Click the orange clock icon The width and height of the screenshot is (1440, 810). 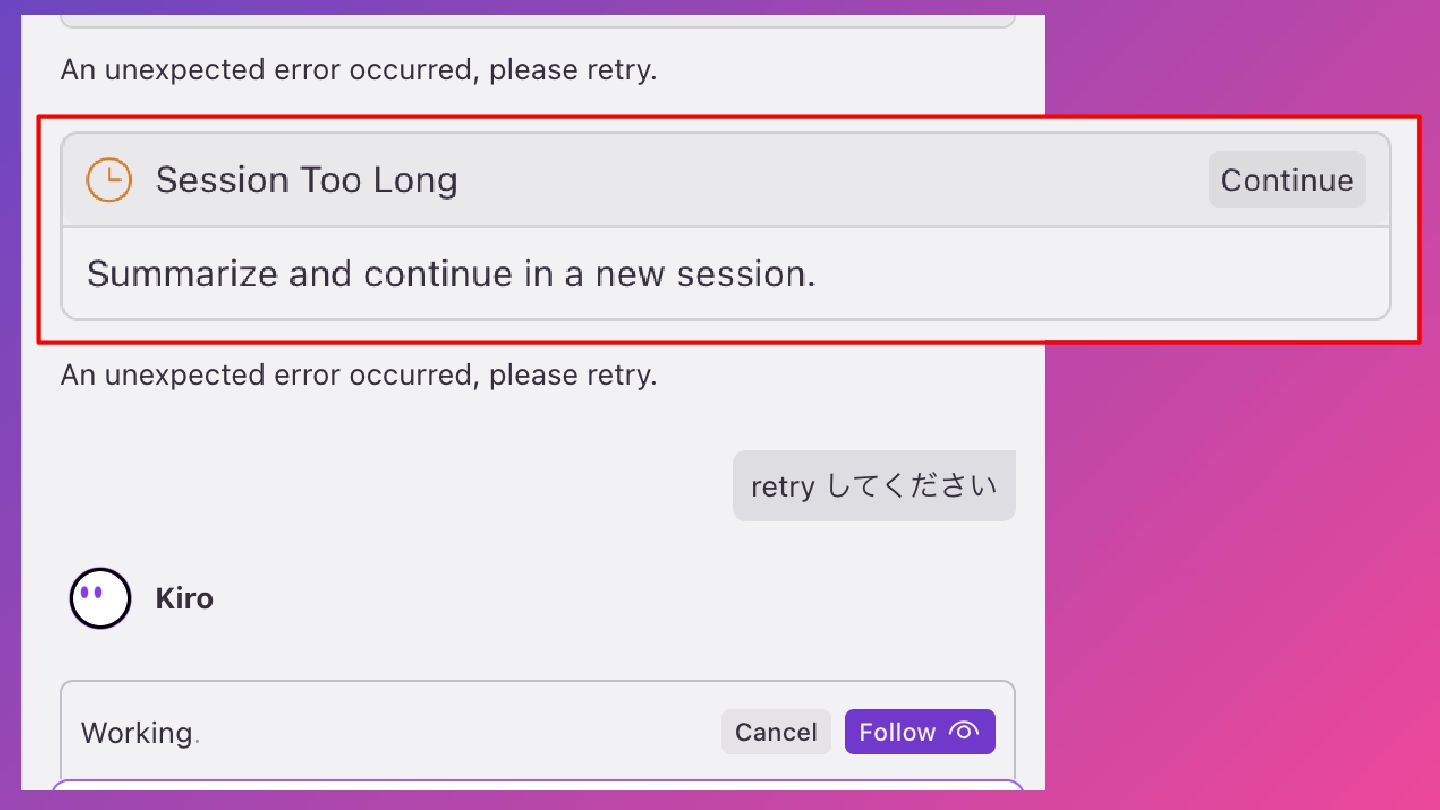pyautogui.click(x=108, y=180)
